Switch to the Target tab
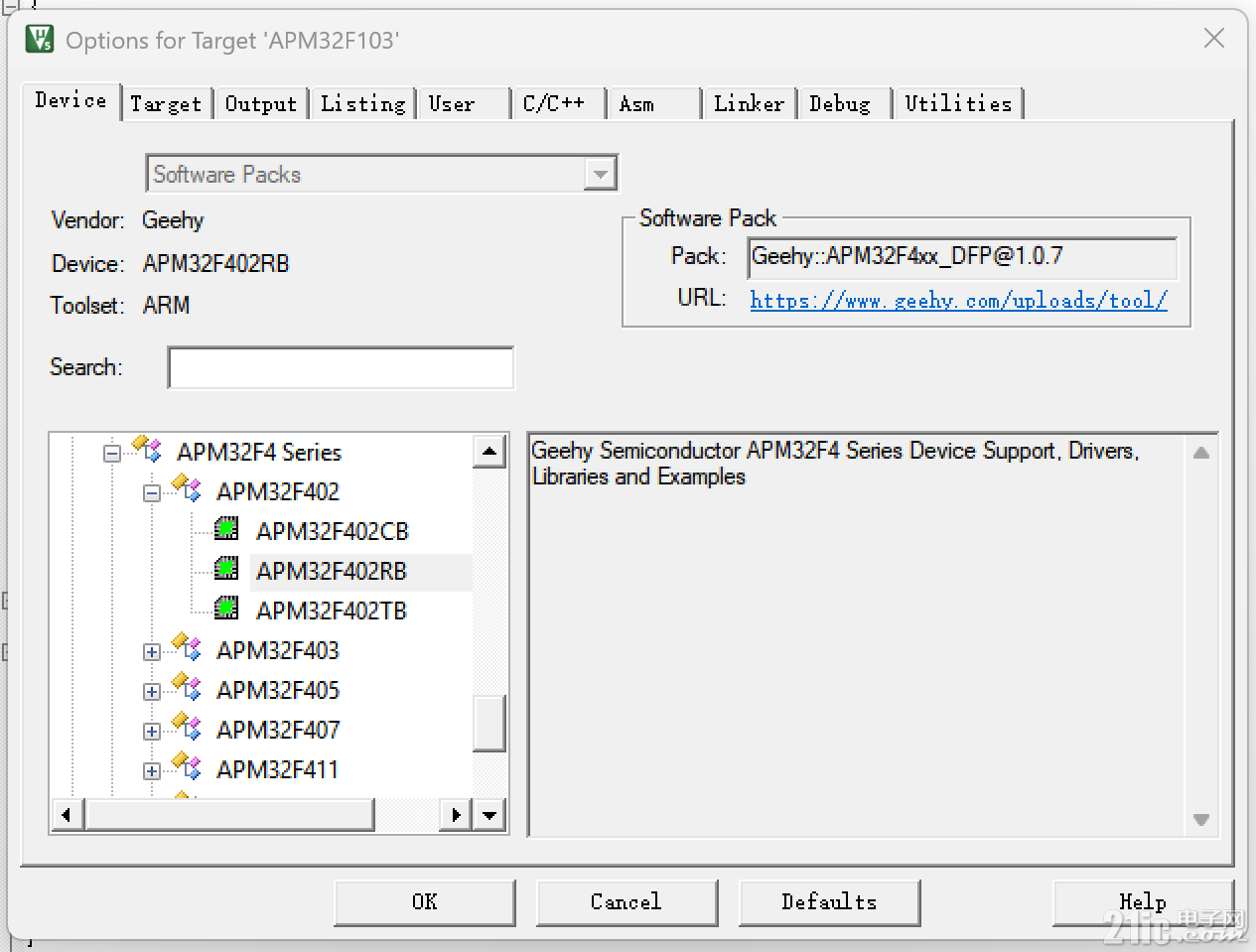 click(166, 104)
